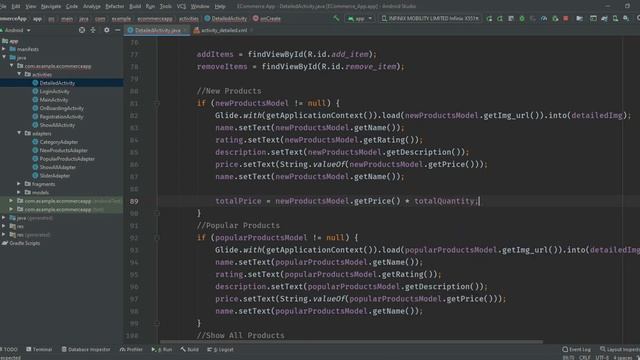Open the Help menu
Viewport: 640px width, 360px height.
click(220, 6)
